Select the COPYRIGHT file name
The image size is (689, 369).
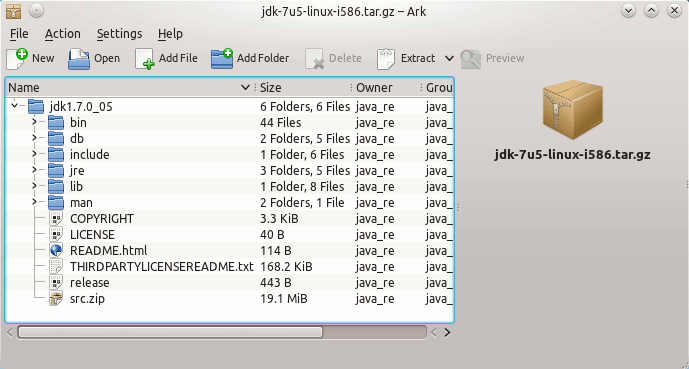point(102,219)
